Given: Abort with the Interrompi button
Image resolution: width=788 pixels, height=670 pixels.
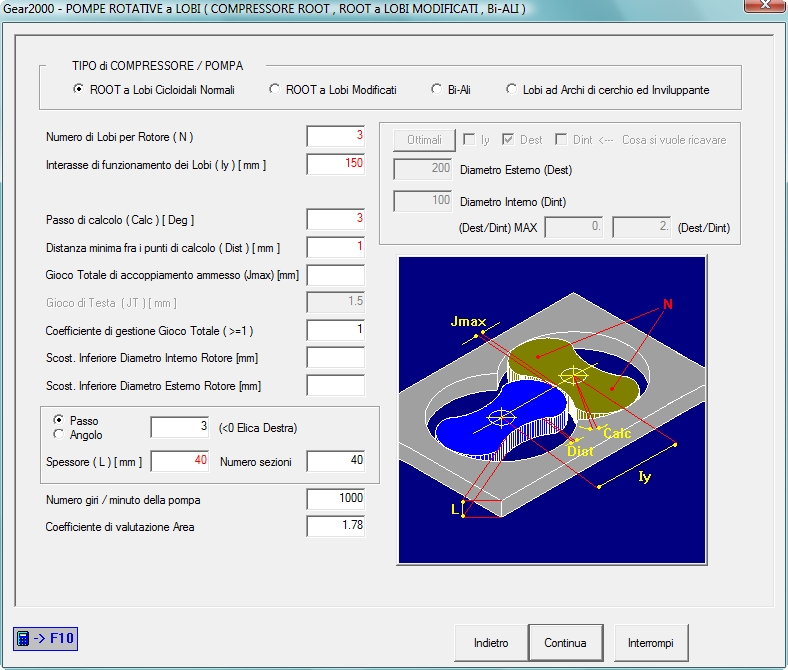Looking at the screenshot, I should [x=651, y=643].
